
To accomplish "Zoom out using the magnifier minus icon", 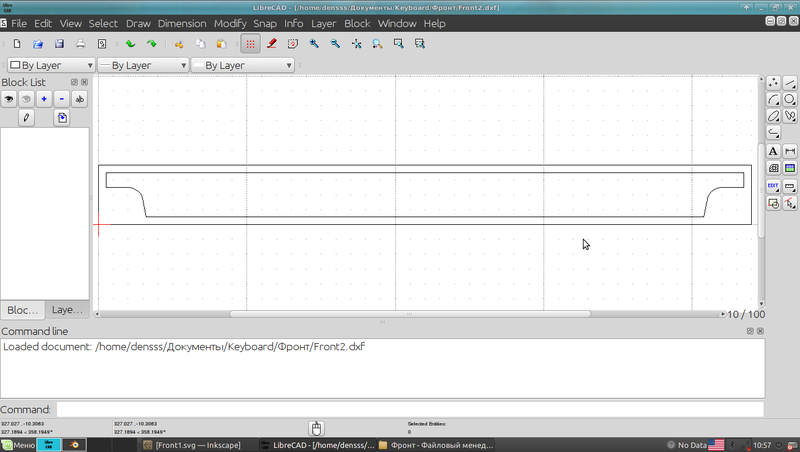I will (x=335, y=44).
